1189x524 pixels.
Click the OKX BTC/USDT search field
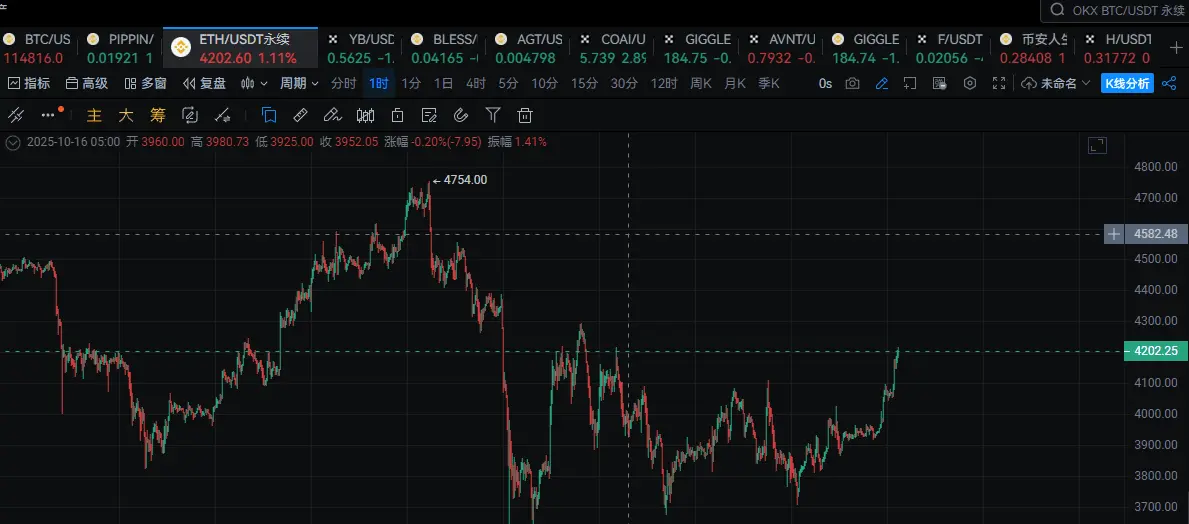pos(1116,10)
